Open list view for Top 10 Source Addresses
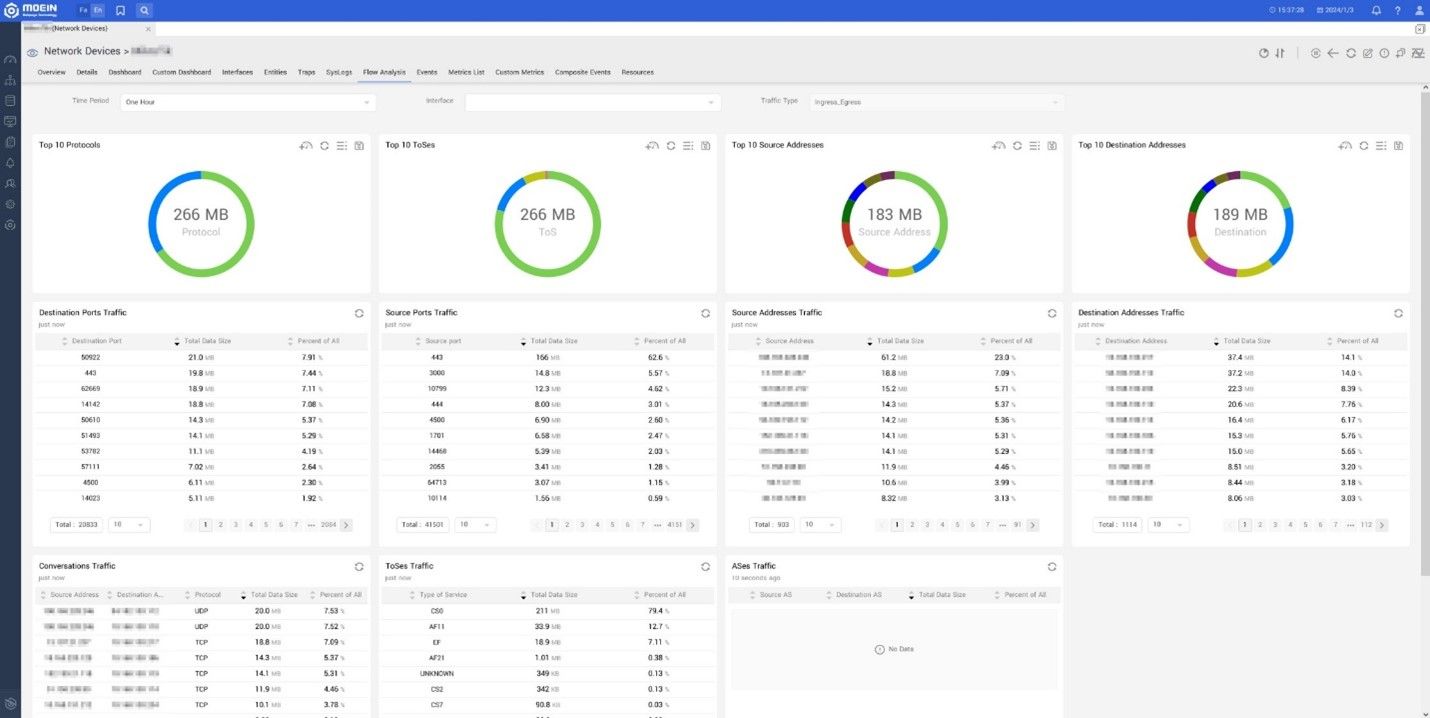 click(x=1035, y=146)
